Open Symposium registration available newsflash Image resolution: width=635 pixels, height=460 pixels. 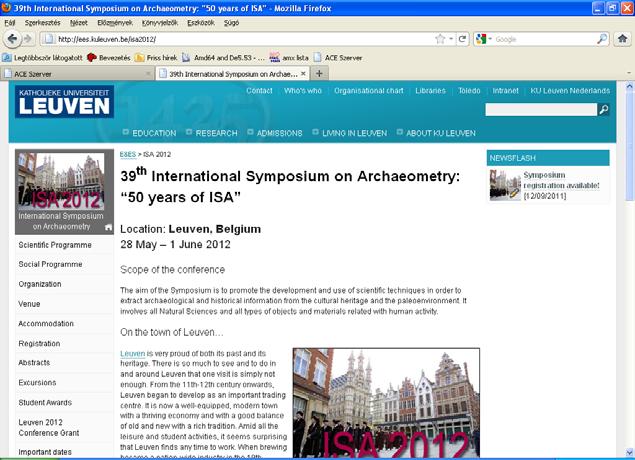click(x=561, y=181)
